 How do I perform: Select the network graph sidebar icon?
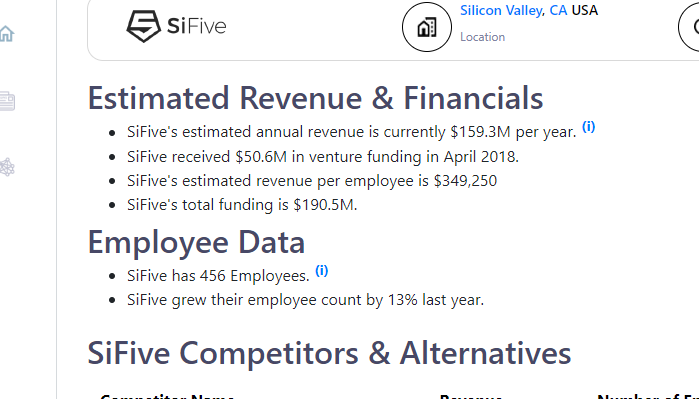[7, 167]
